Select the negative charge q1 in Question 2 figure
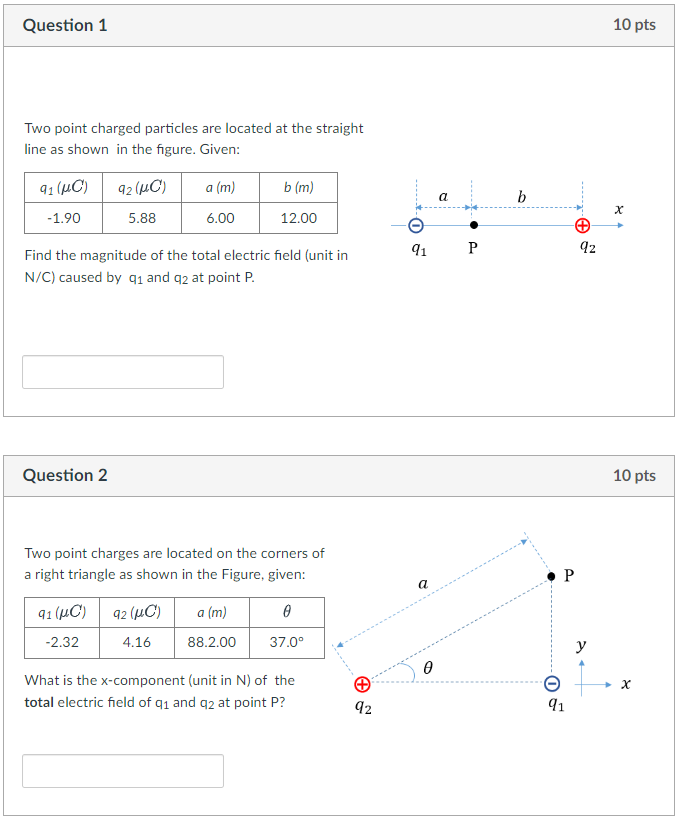679x818 pixels. pyautogui.click(x=553, y=684)
